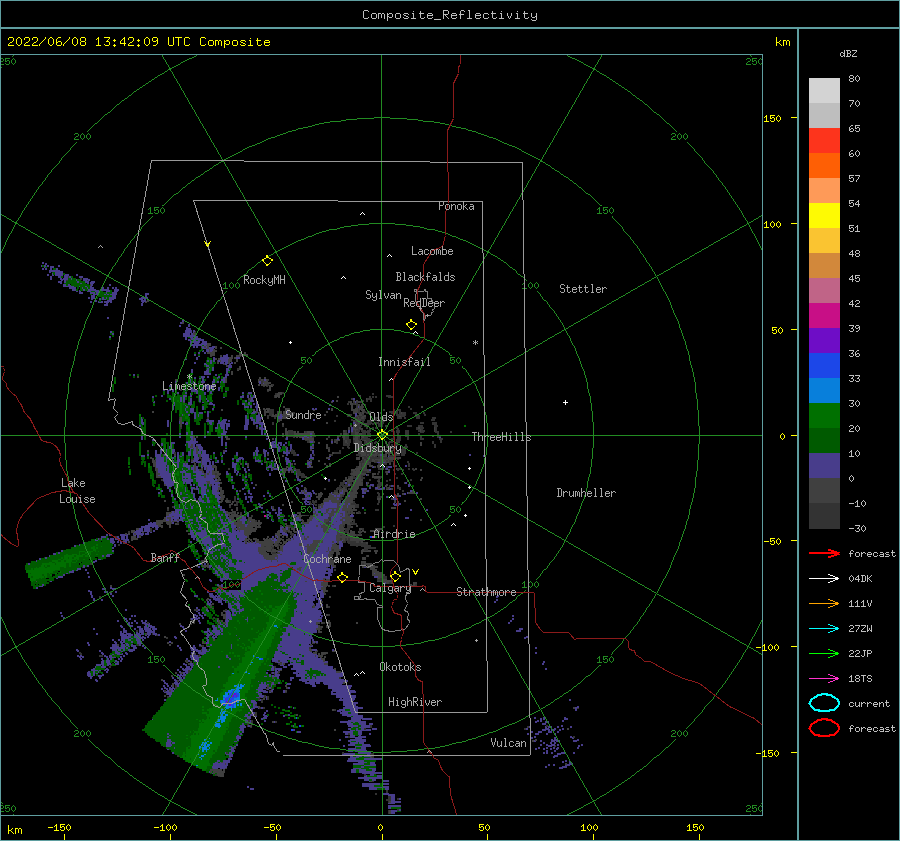900x841 pixels.
Task: Select the Drumheller label
Action: [x=586, y=493]
